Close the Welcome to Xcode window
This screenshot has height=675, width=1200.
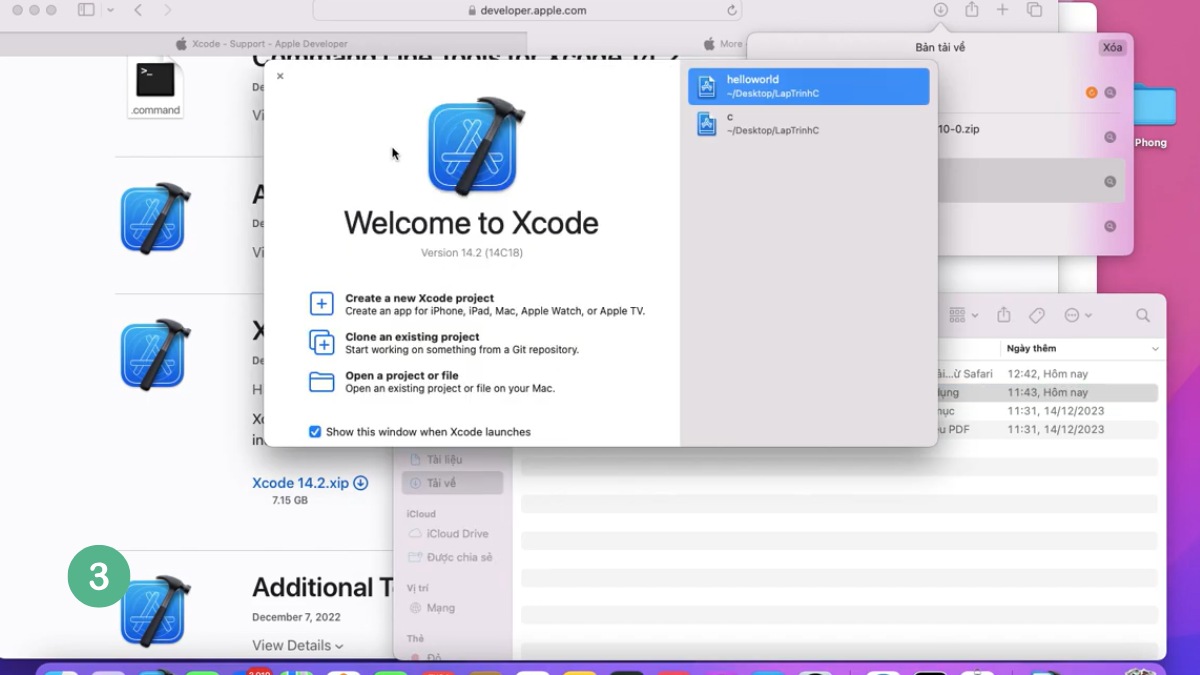[280, 76]
